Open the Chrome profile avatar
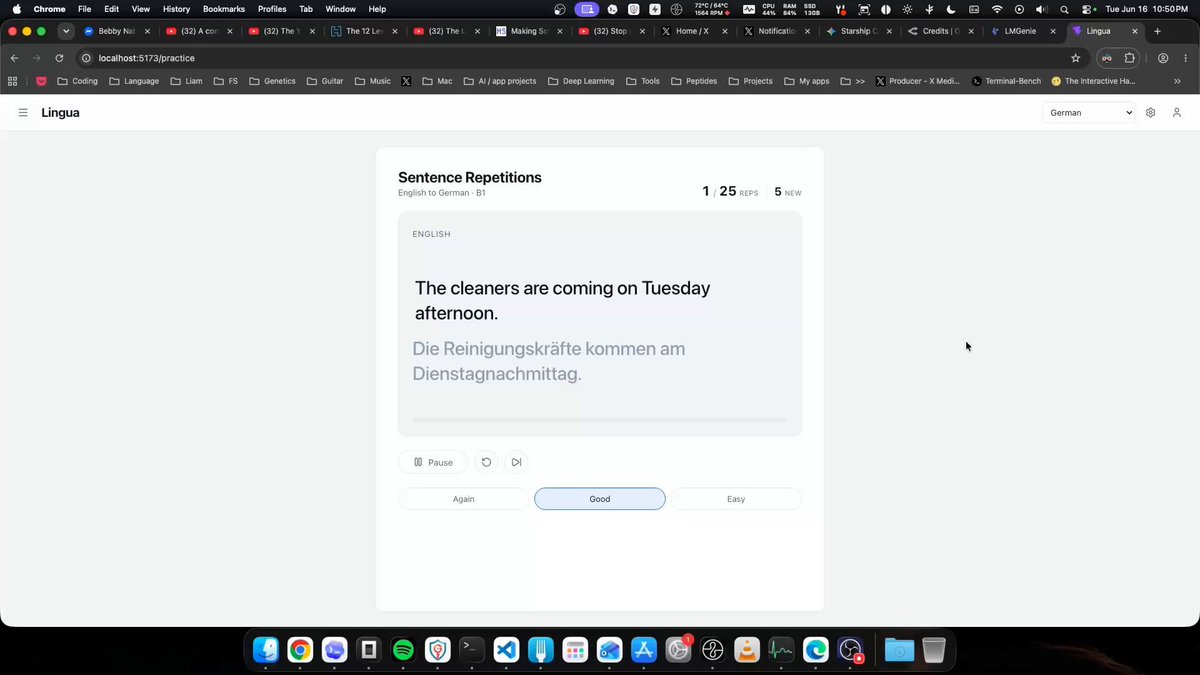 click(1163, 58)
